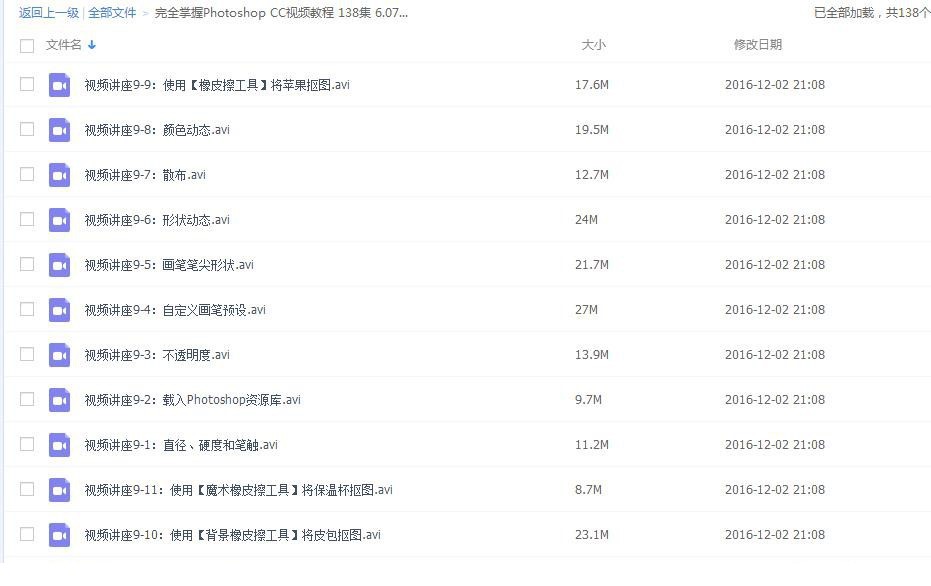Sort by 文件名 column header
Image resolution: width=931 pixels, height=586 pixels.
(64, 45)
